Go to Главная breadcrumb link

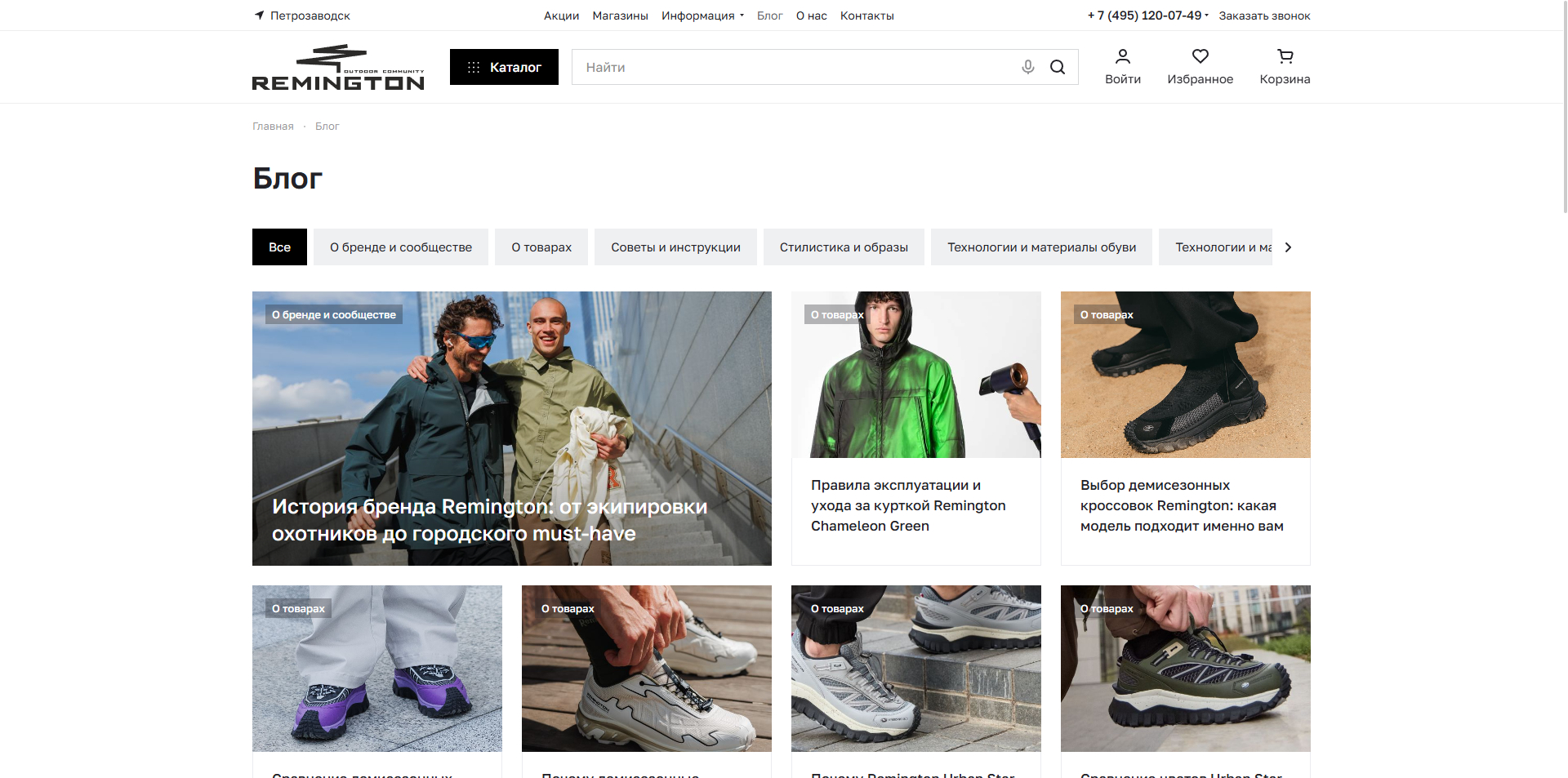click(x=273, y=127)
